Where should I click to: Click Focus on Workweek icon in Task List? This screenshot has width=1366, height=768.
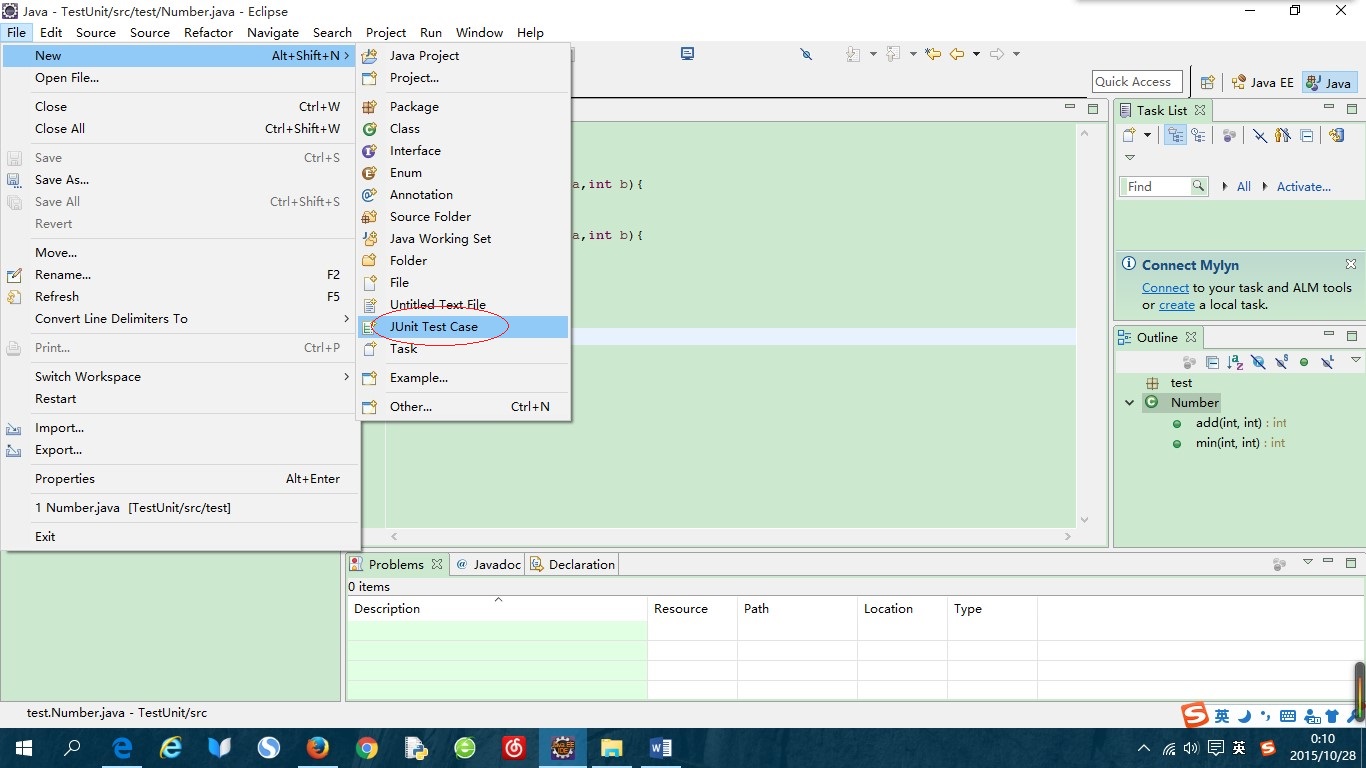(1229, 135)
